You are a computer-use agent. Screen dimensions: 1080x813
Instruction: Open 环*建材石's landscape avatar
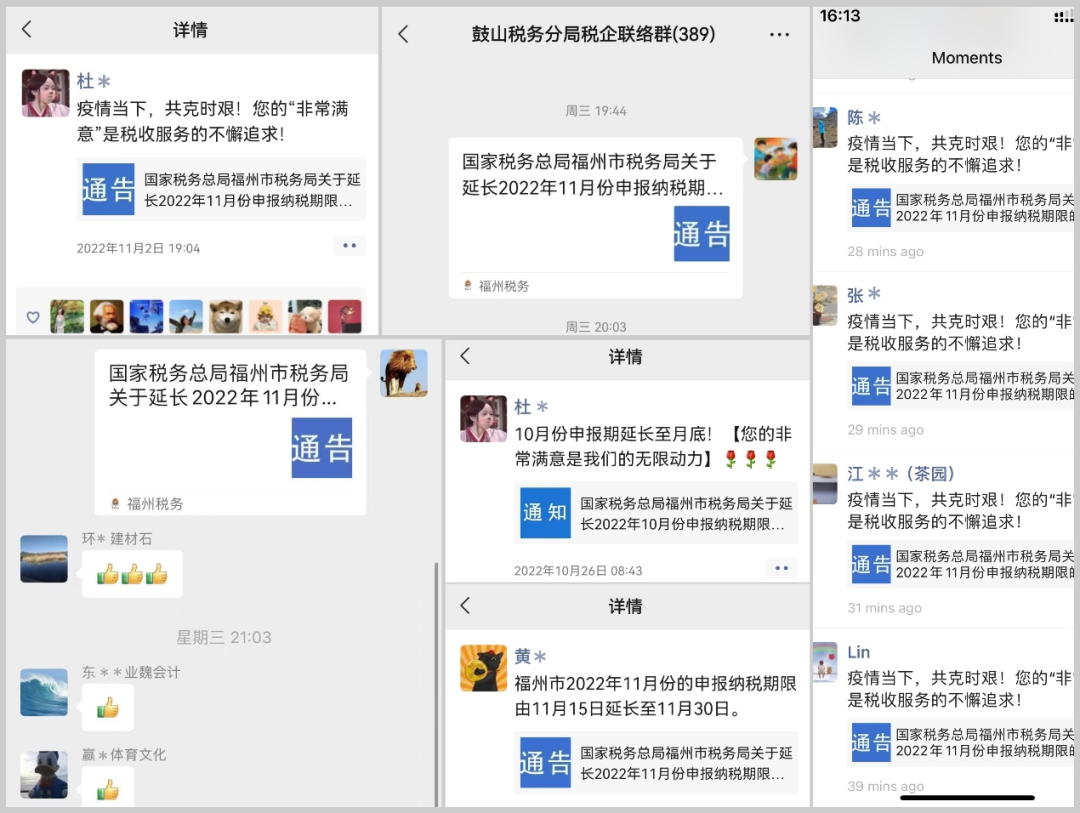pyautogui.click(x=44, y=559)
